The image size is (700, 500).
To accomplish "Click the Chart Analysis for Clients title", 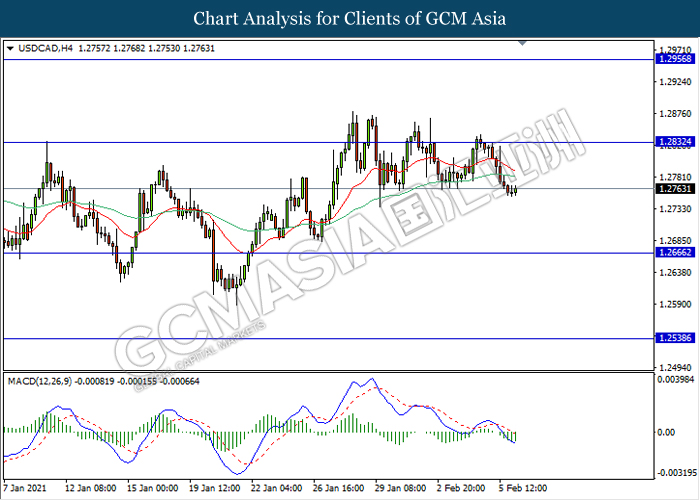I will click(x=350, y=19).
